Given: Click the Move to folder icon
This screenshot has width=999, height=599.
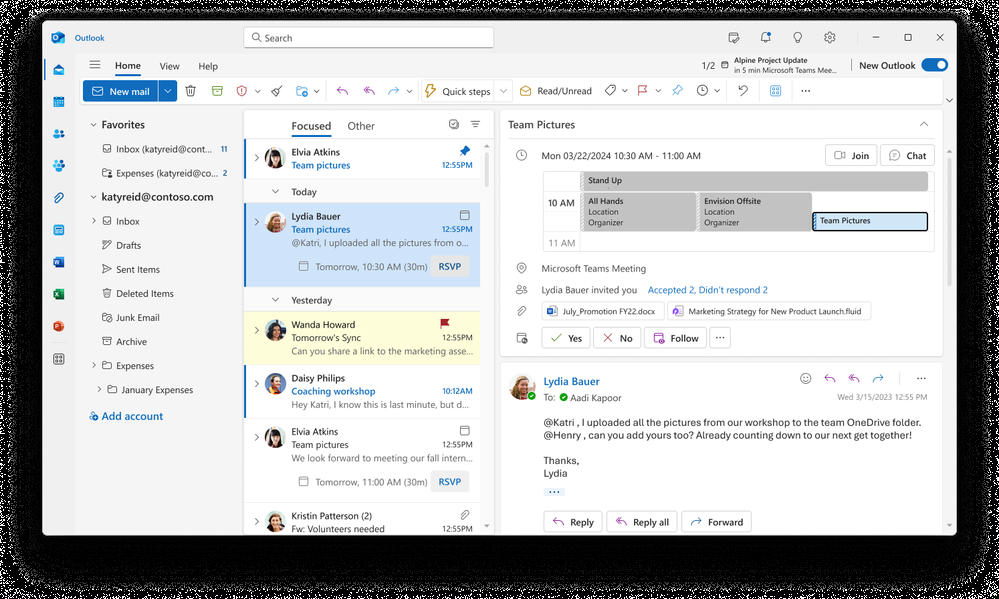Looking at the screenshot, I should pyautogui.click(x=302, y=91).
